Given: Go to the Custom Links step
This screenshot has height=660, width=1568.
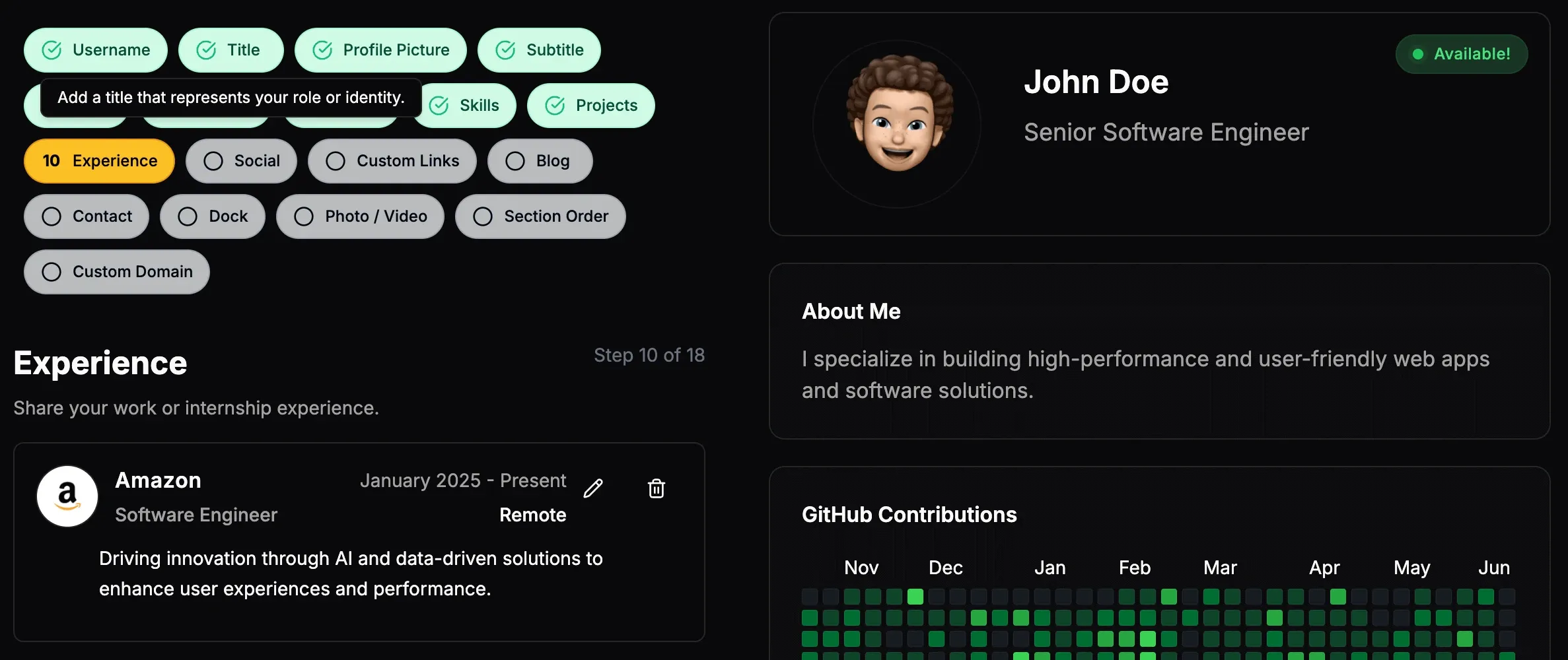Looking at the screenshot, I should point(392,161).
